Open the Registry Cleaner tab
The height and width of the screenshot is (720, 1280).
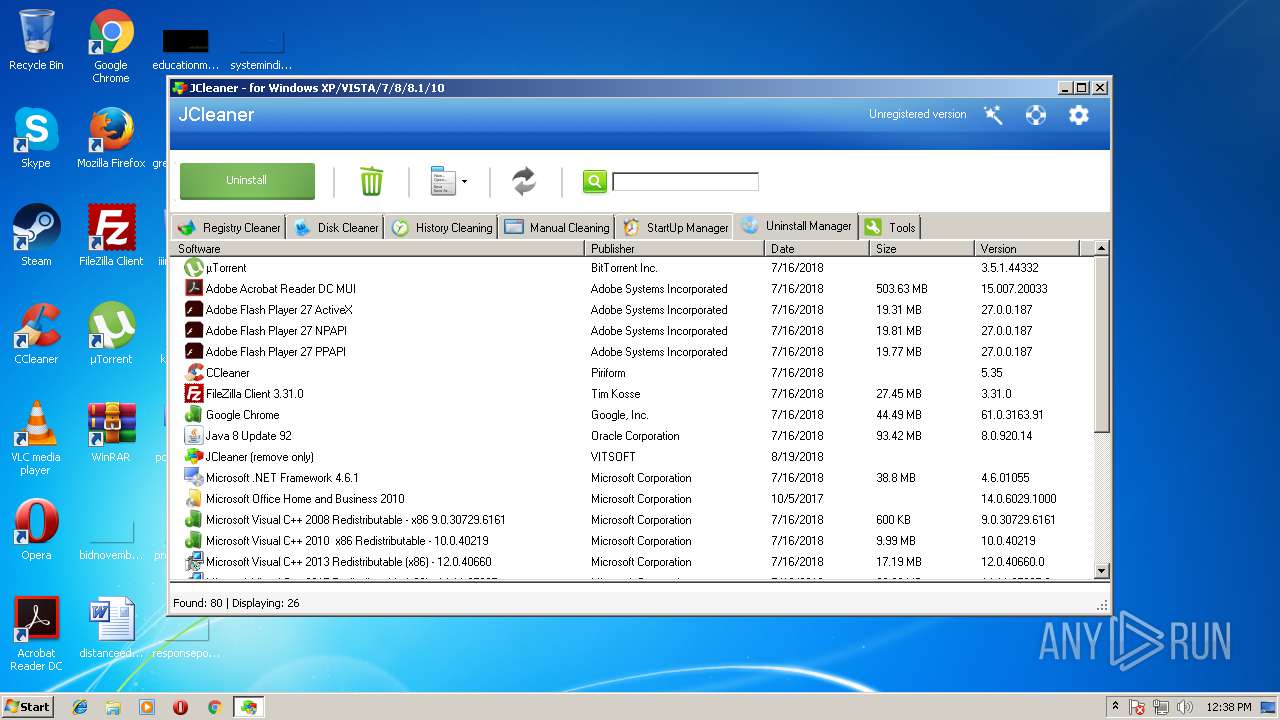coord(229,227)
